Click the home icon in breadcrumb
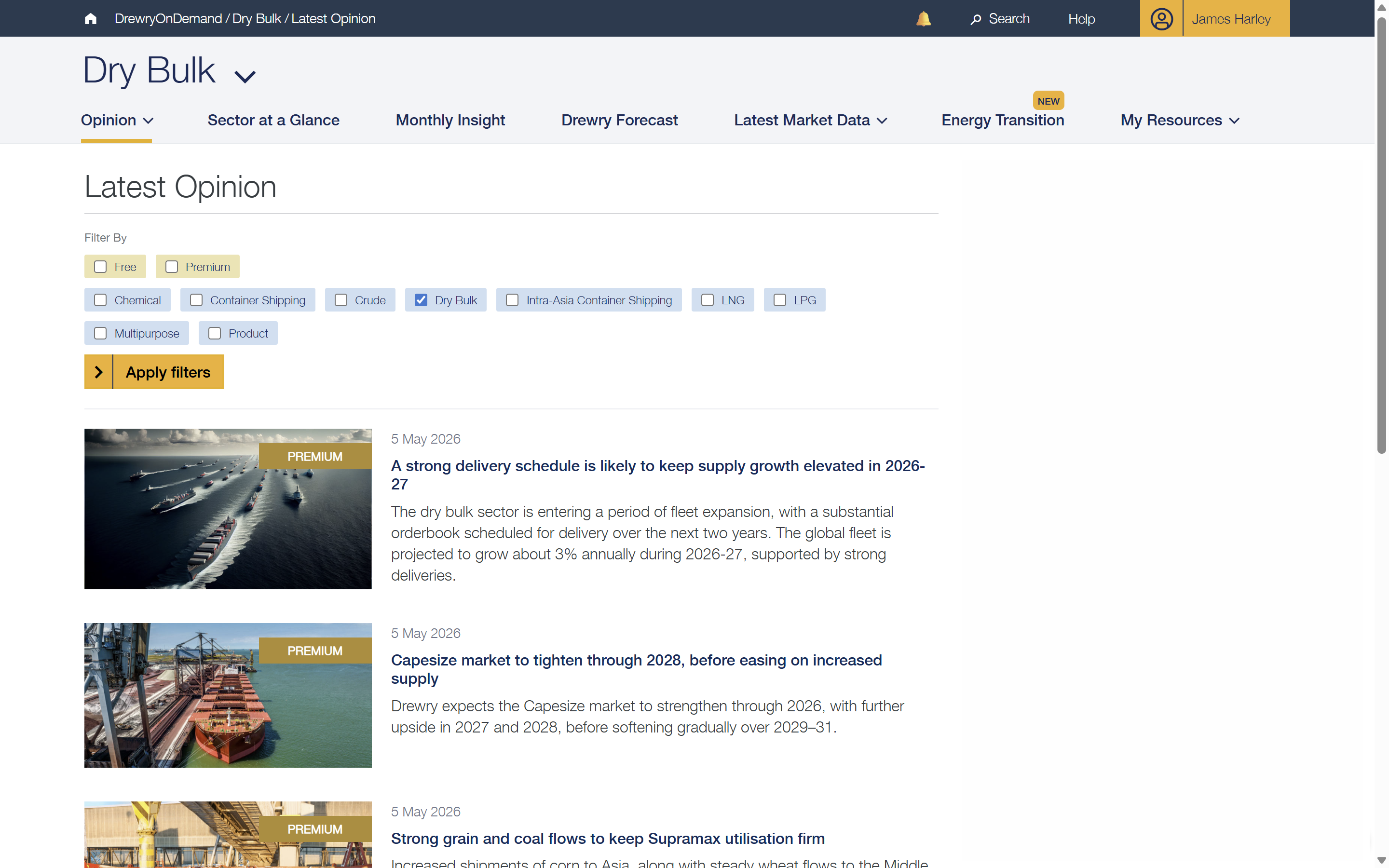 point(90,19)
